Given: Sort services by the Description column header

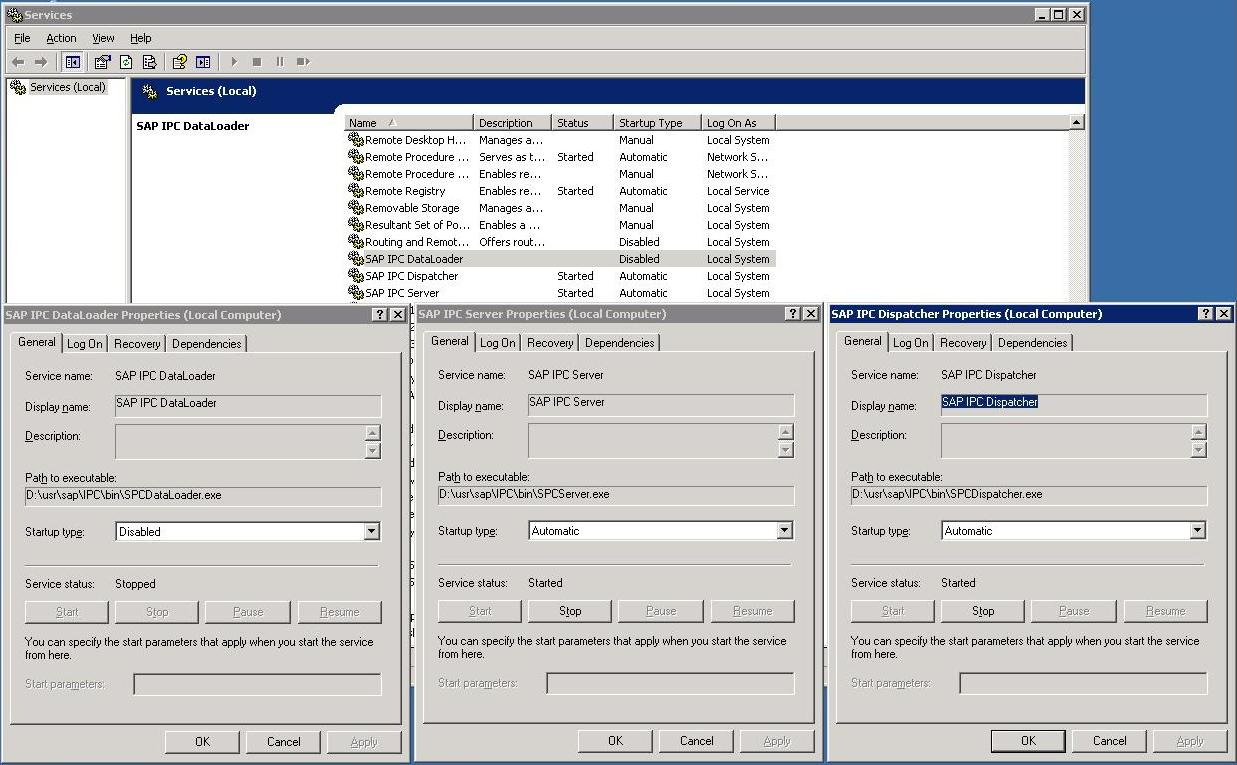Looking at the screenshot, I should click(513, 123).
